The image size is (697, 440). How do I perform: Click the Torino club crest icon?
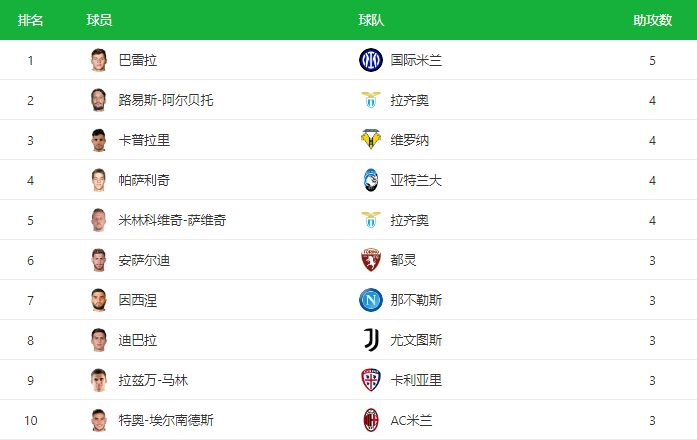click(x=371, y=260)
